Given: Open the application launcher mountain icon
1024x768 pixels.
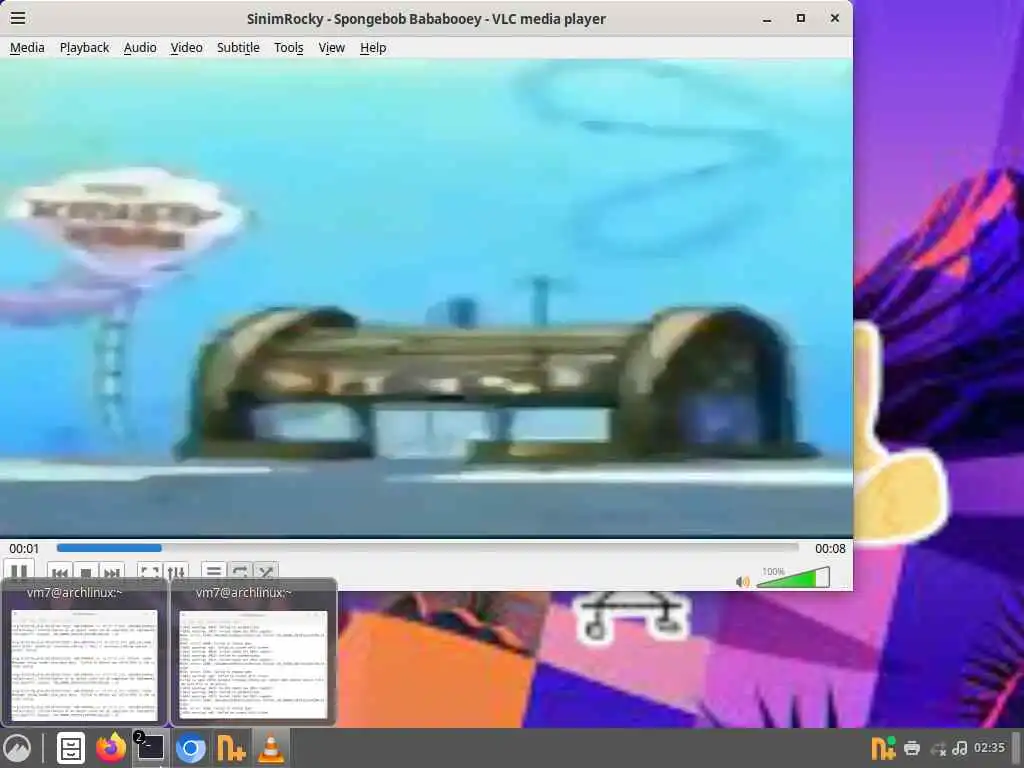Looking at the screenshot, I should click(17, 748).
